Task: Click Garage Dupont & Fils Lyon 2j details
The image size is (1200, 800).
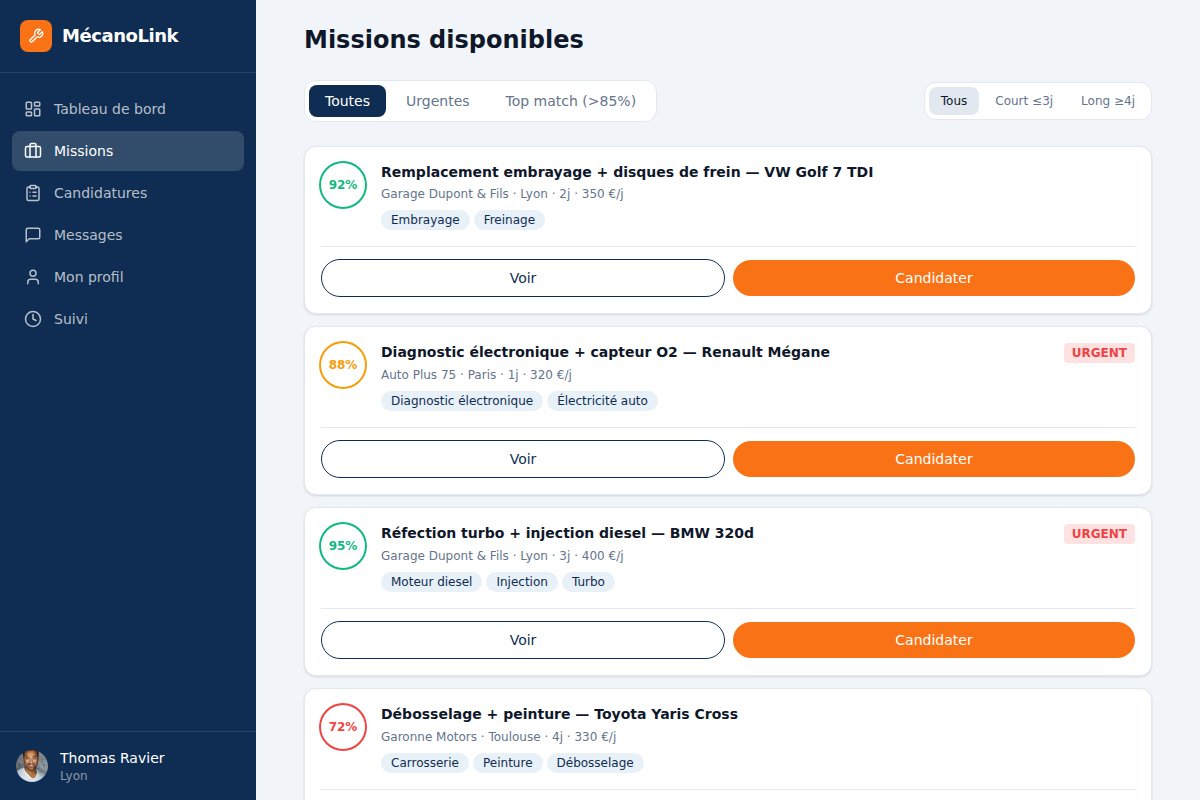Action: click(502, 194)
